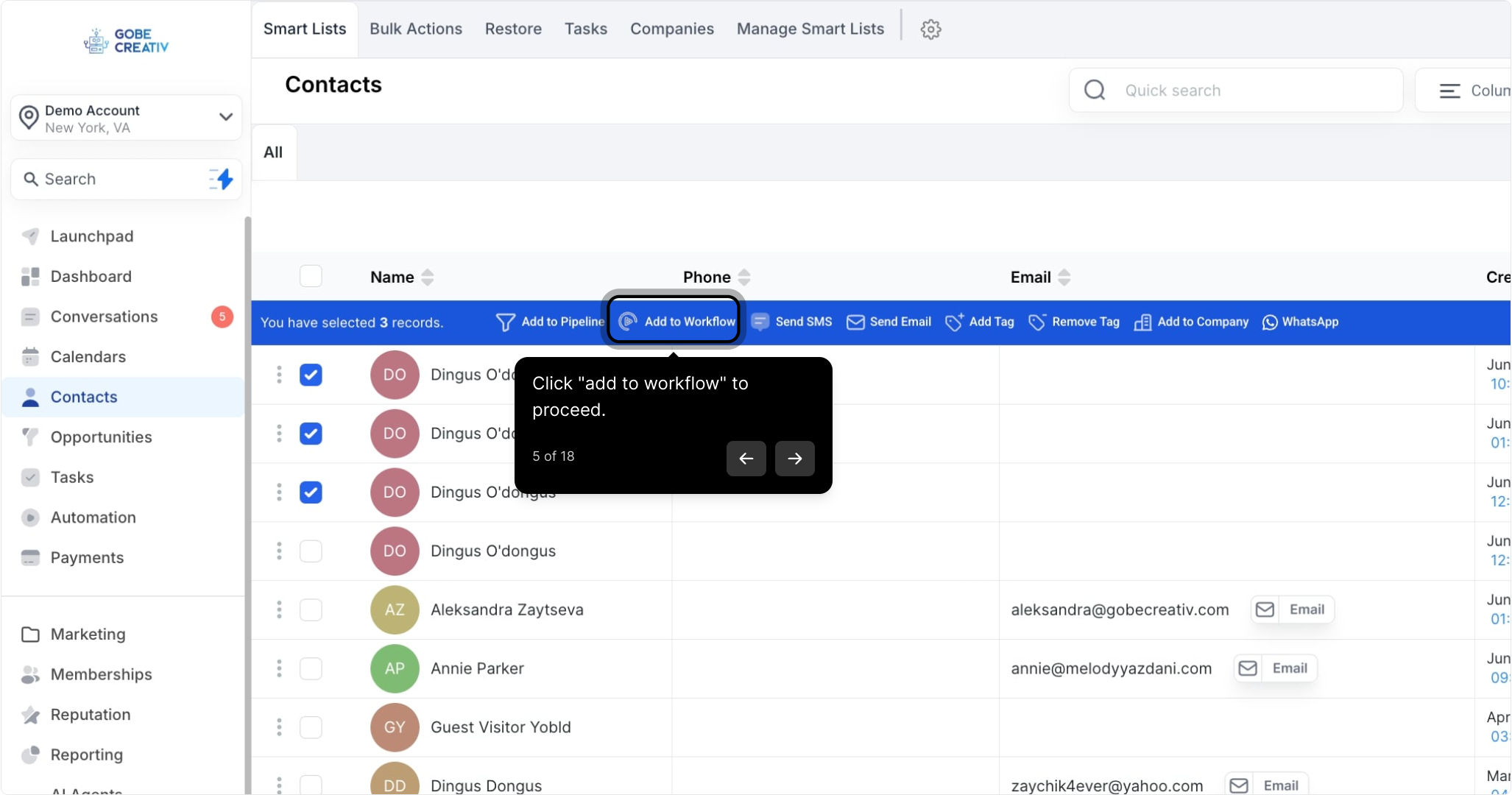The image size is (1512, 795).
Task: Click the Email button for Aleksandra Zaytseva
Action: (1292, 609)
